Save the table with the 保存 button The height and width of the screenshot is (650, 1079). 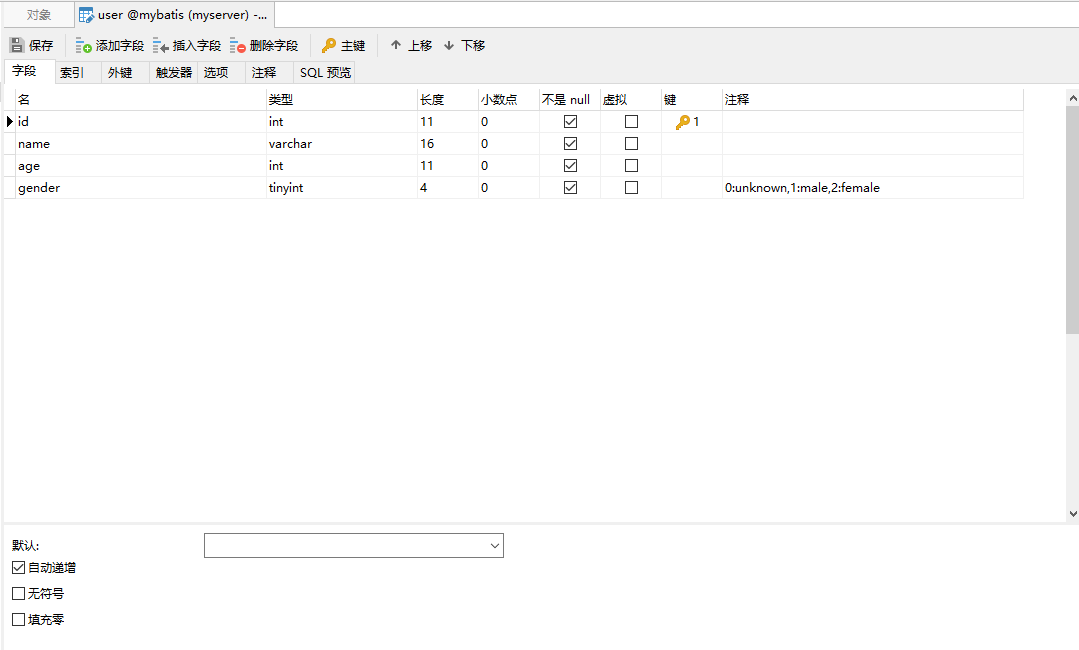click(31, 45)
